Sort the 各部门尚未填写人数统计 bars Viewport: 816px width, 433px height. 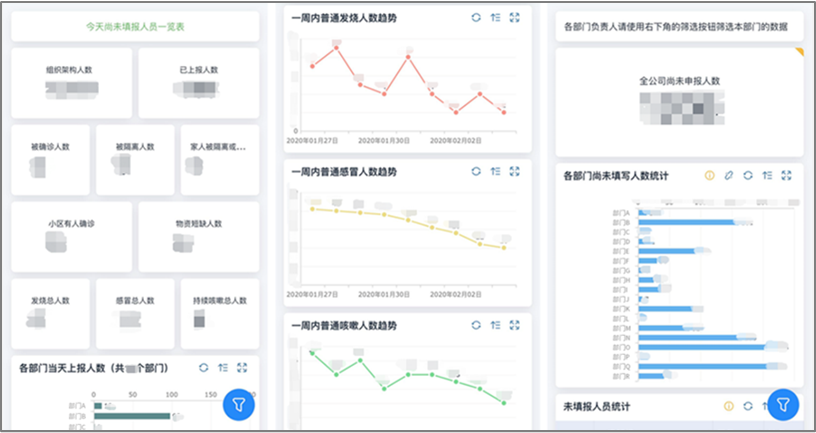click(x=767, y=176)
